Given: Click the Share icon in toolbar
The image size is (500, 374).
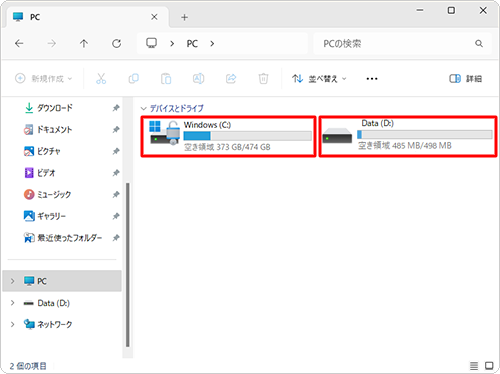Looking at the screenshot, I should (x=231, y=79).
